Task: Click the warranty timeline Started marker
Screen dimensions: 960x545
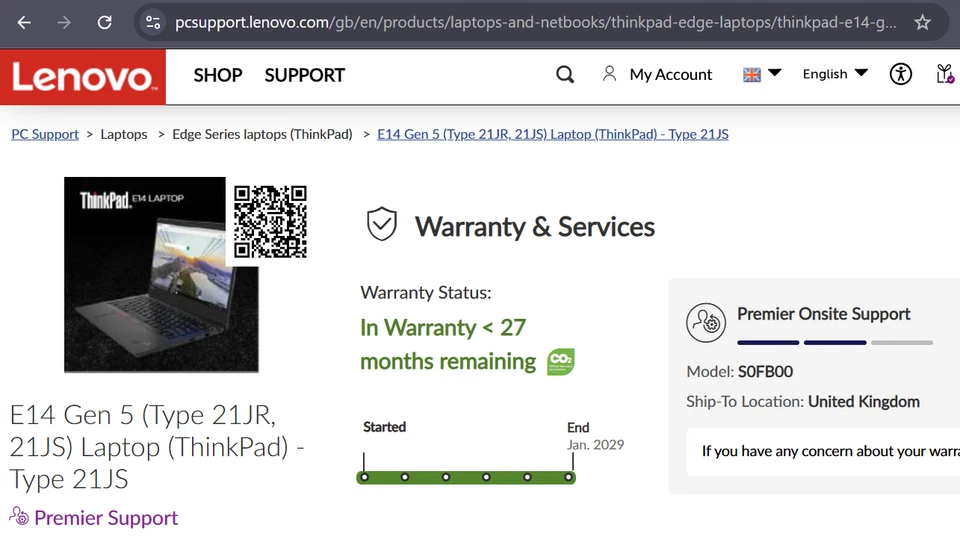Action: [x=364, y=477]
